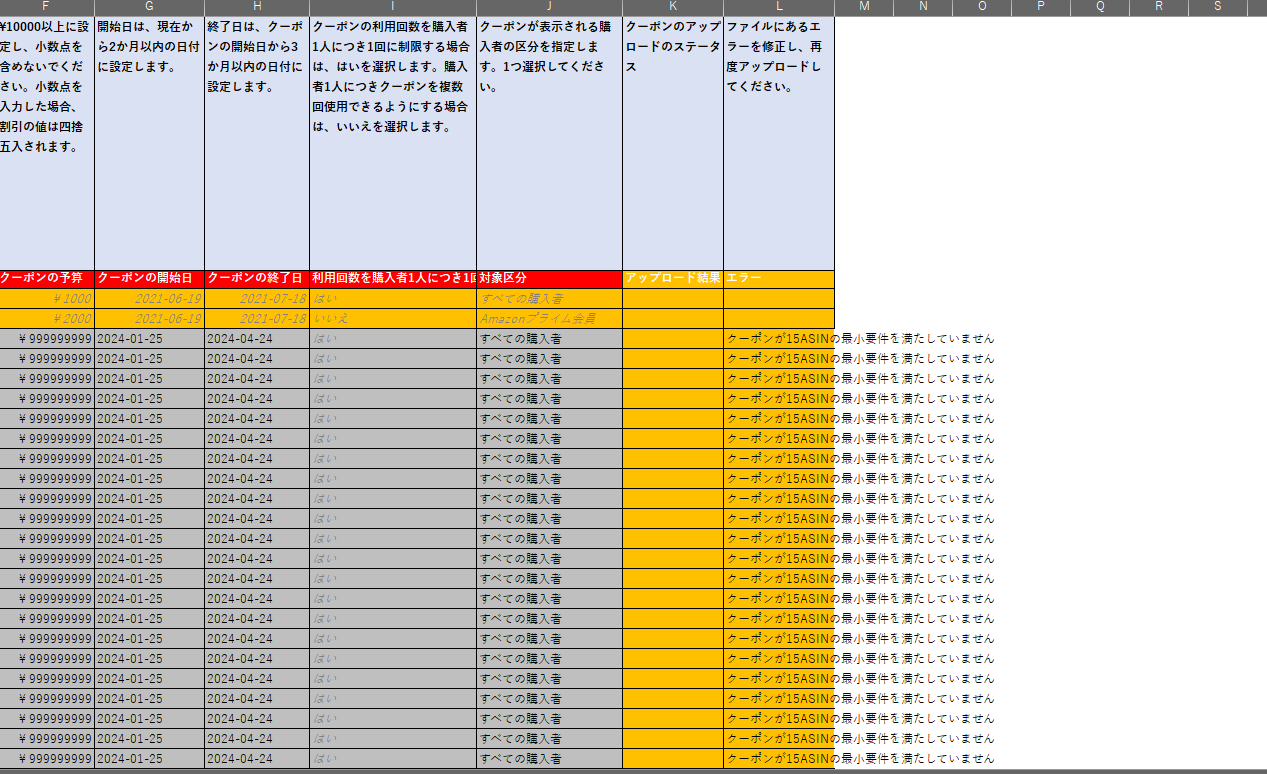The width and height of the screenshot is (1267, 774).
Task: Select the Amazonプライム会員 cell
Action: (549, 318)
